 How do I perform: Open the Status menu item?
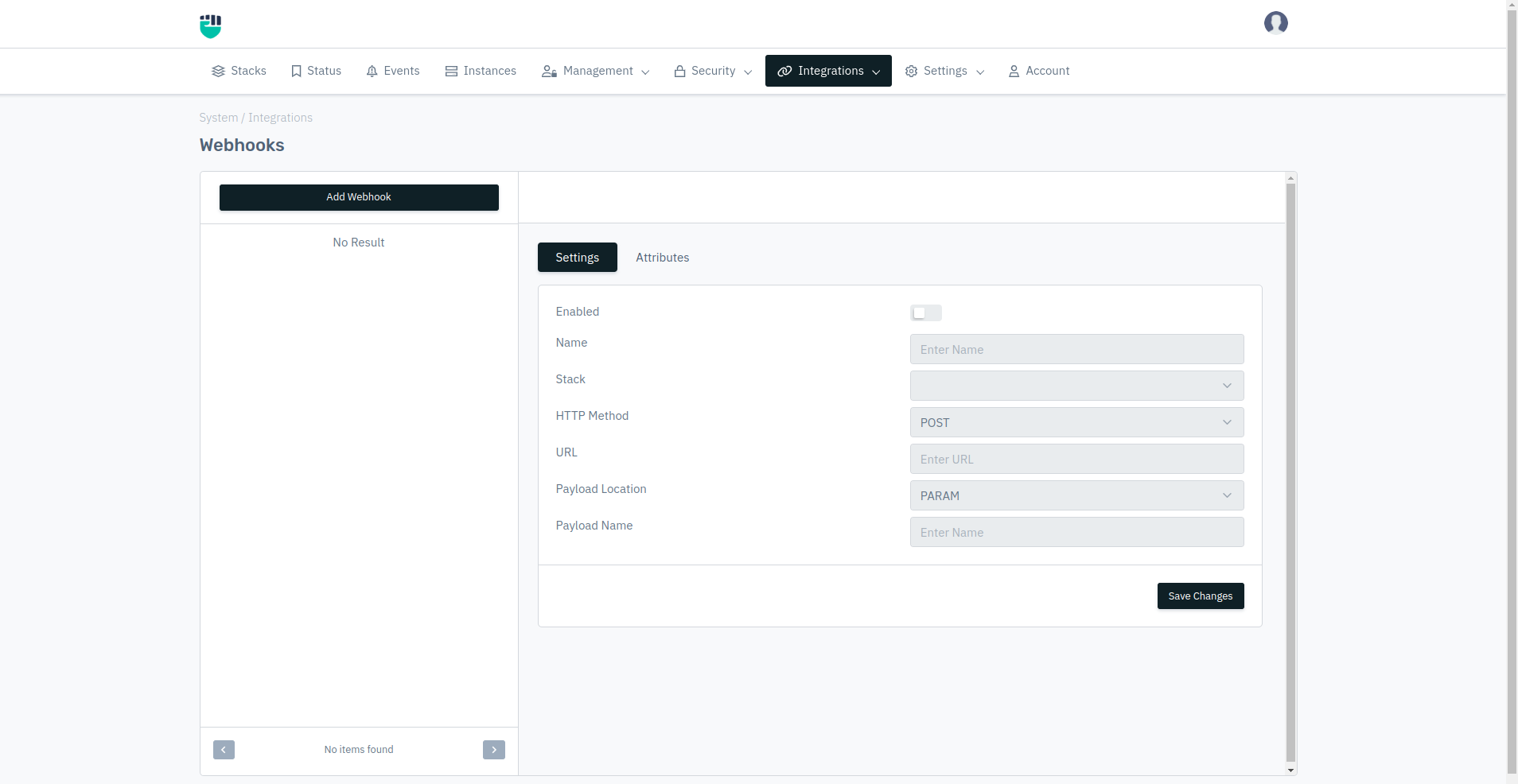point(316,71)
